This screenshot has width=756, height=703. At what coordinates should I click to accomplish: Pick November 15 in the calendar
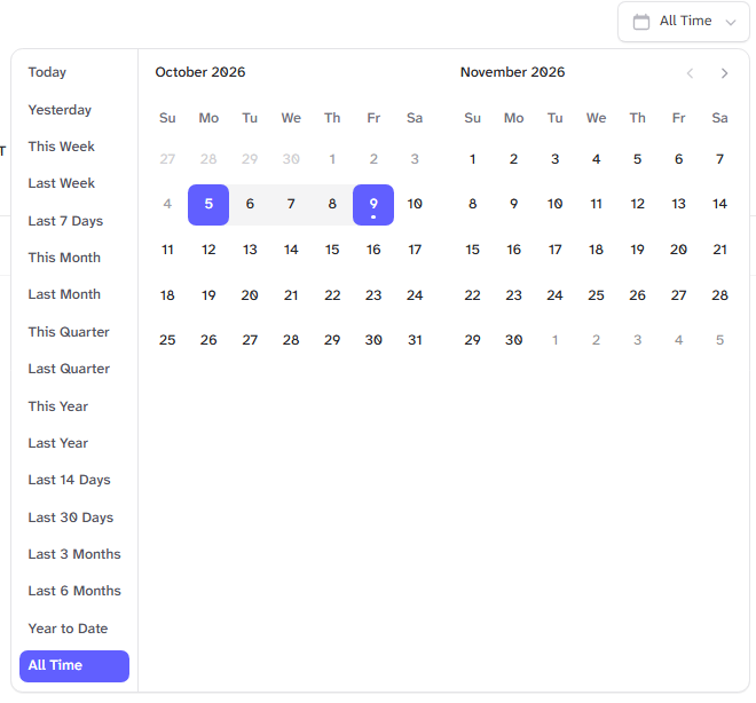[472, 249]
